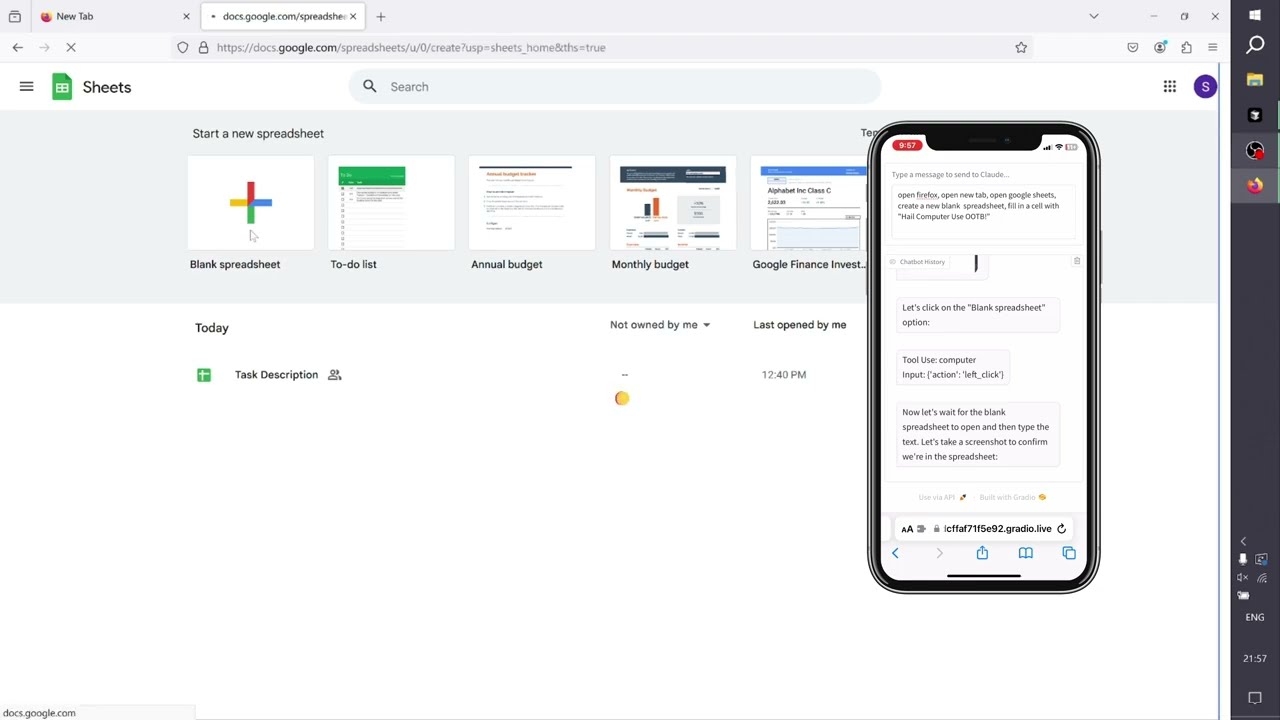Click green sheet icon beside Task Description

pos(204,375)
